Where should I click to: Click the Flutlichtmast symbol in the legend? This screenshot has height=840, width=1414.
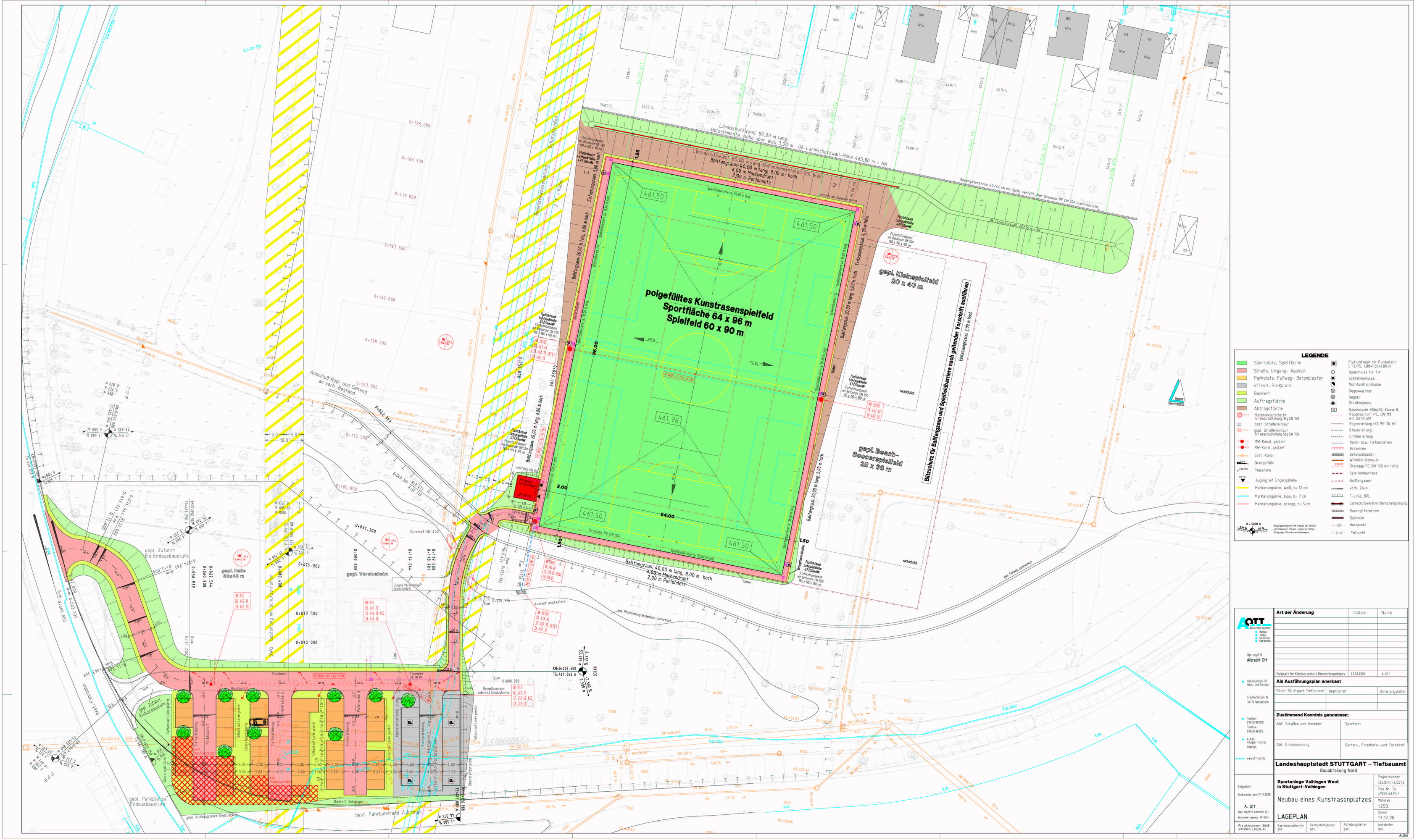[x=1334, y=364]
